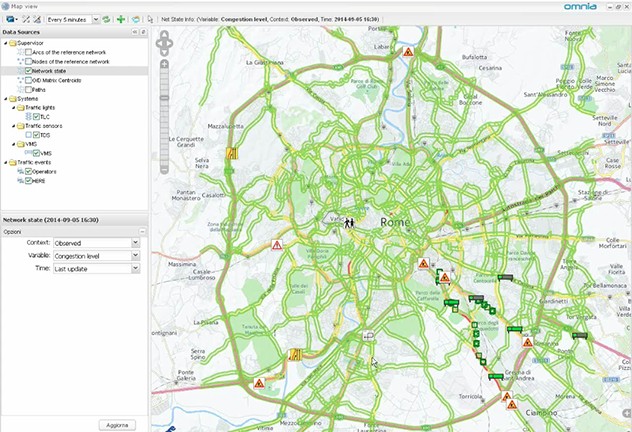Click the green VMS sign near Santa Andrea
This screenshot has width=632, height=432.
click(495, 377)
